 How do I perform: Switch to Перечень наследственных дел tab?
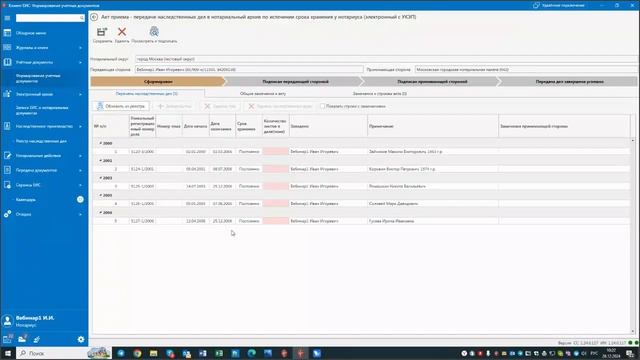[x=147, y=93]
